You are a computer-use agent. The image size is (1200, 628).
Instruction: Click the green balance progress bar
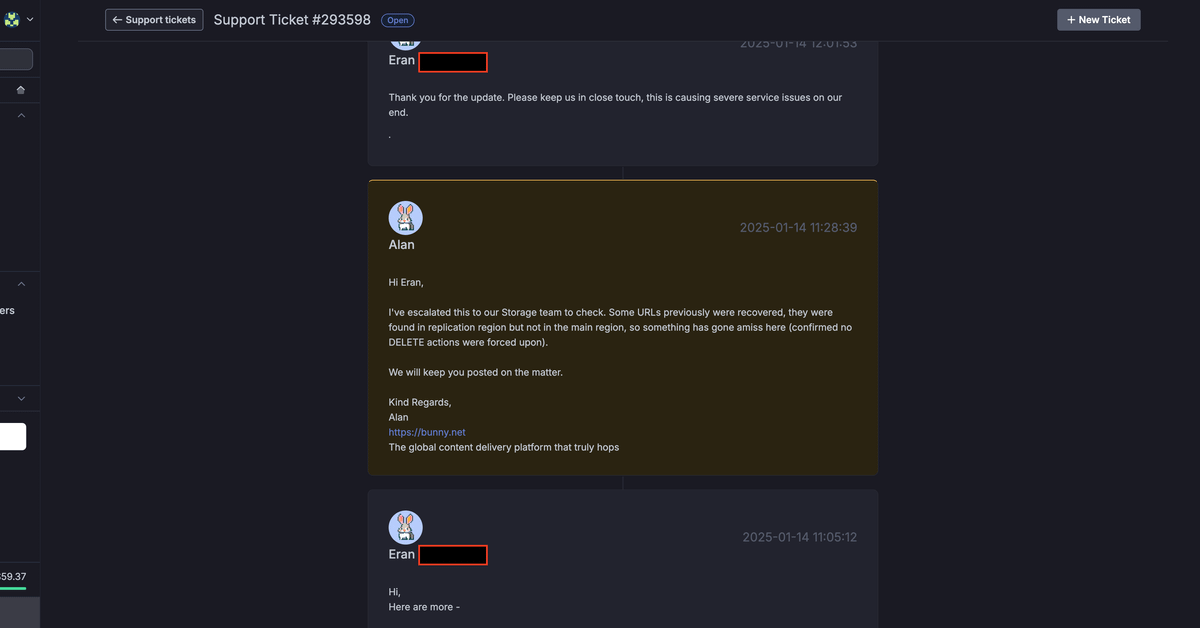click(13, 588)
